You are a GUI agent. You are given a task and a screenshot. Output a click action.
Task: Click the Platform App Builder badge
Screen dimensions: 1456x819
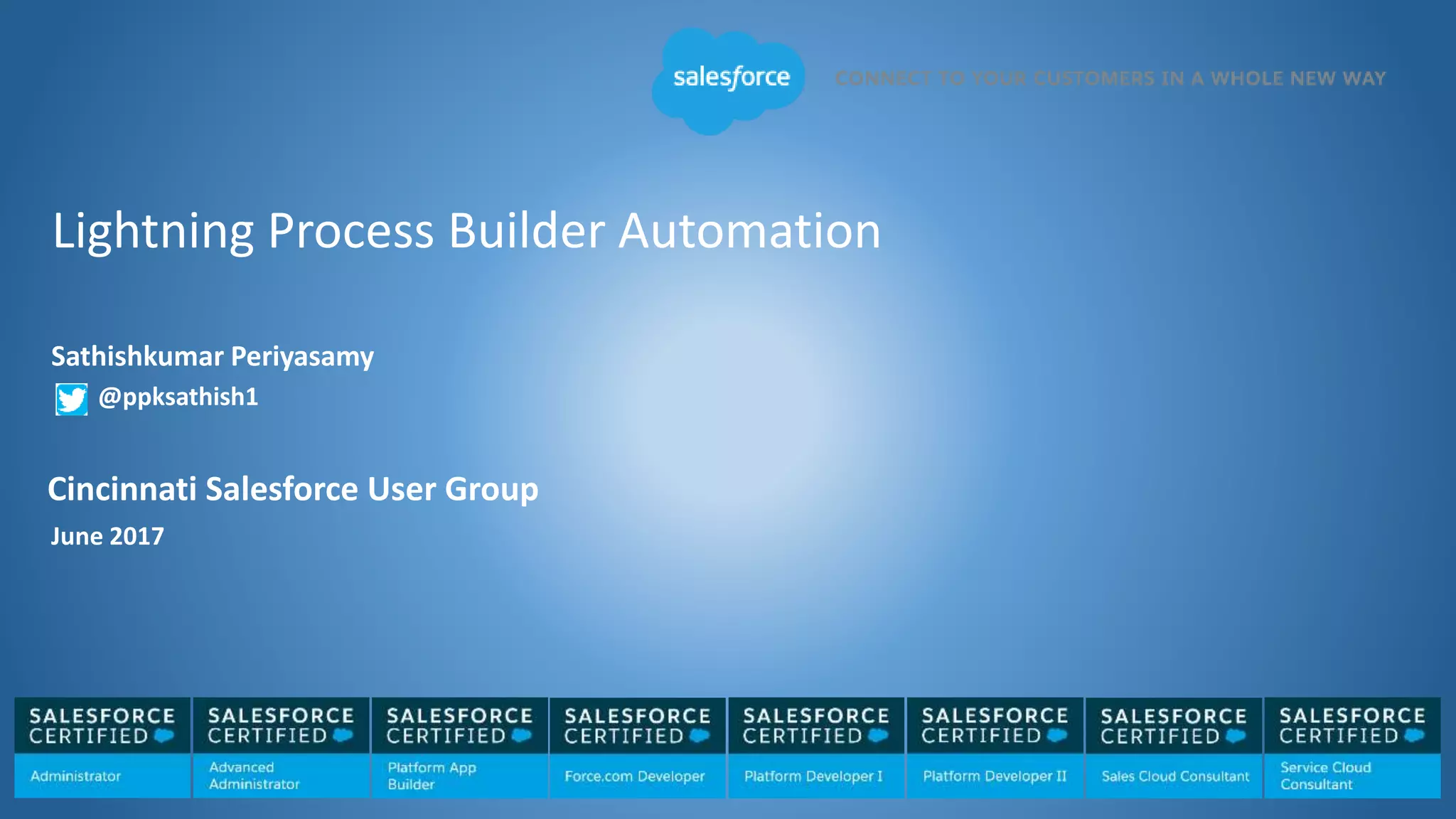pyautogui.click(x=459, y=775)
